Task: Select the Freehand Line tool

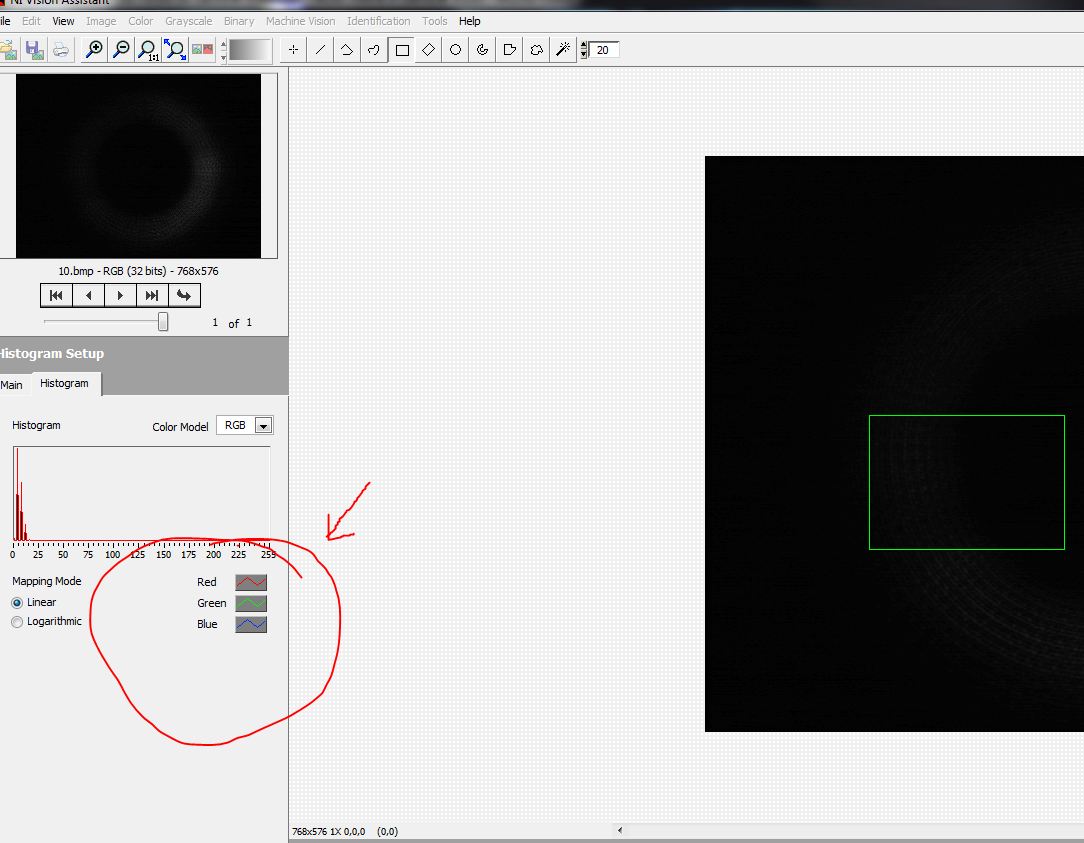Action: [x=374, y=50]
